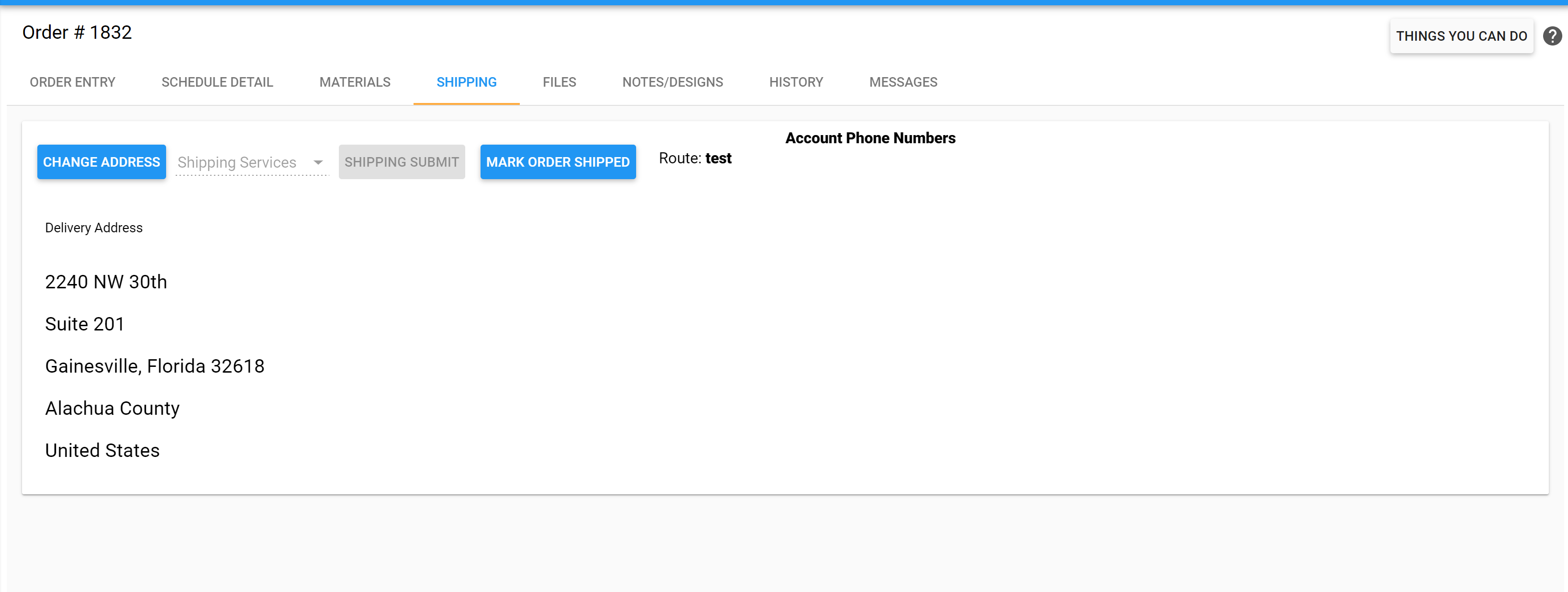Open the Schedule Detail tab
Screen dimensions: 1568x592
217,82
